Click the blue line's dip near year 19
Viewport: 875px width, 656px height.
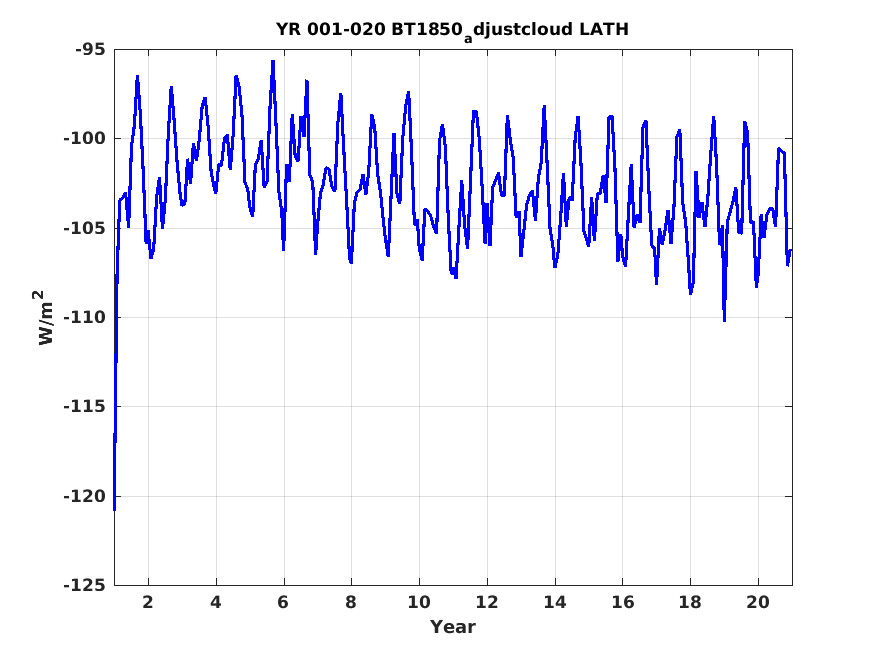(724, 320)
